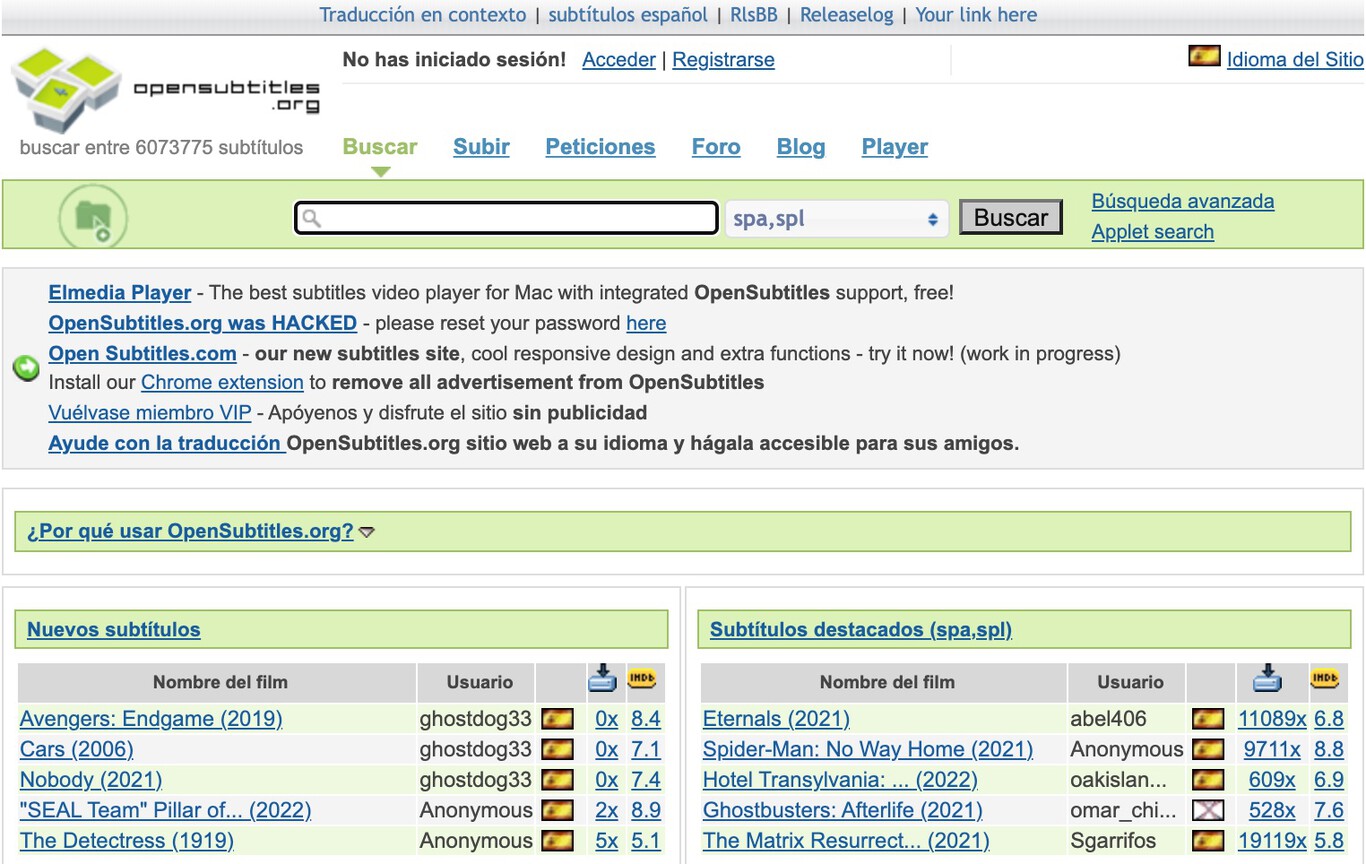Click the Spanish flag in Eternals row
This screenshot has width=1366, height=864.
(1208, 719)
